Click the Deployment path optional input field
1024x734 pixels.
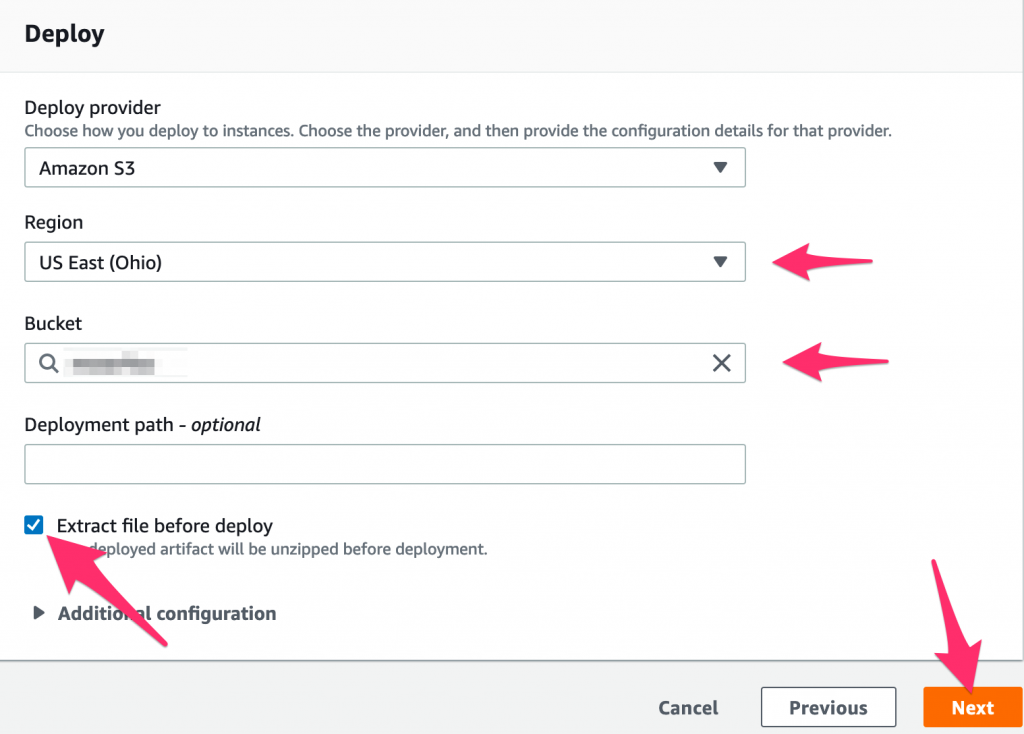(385, 464)
